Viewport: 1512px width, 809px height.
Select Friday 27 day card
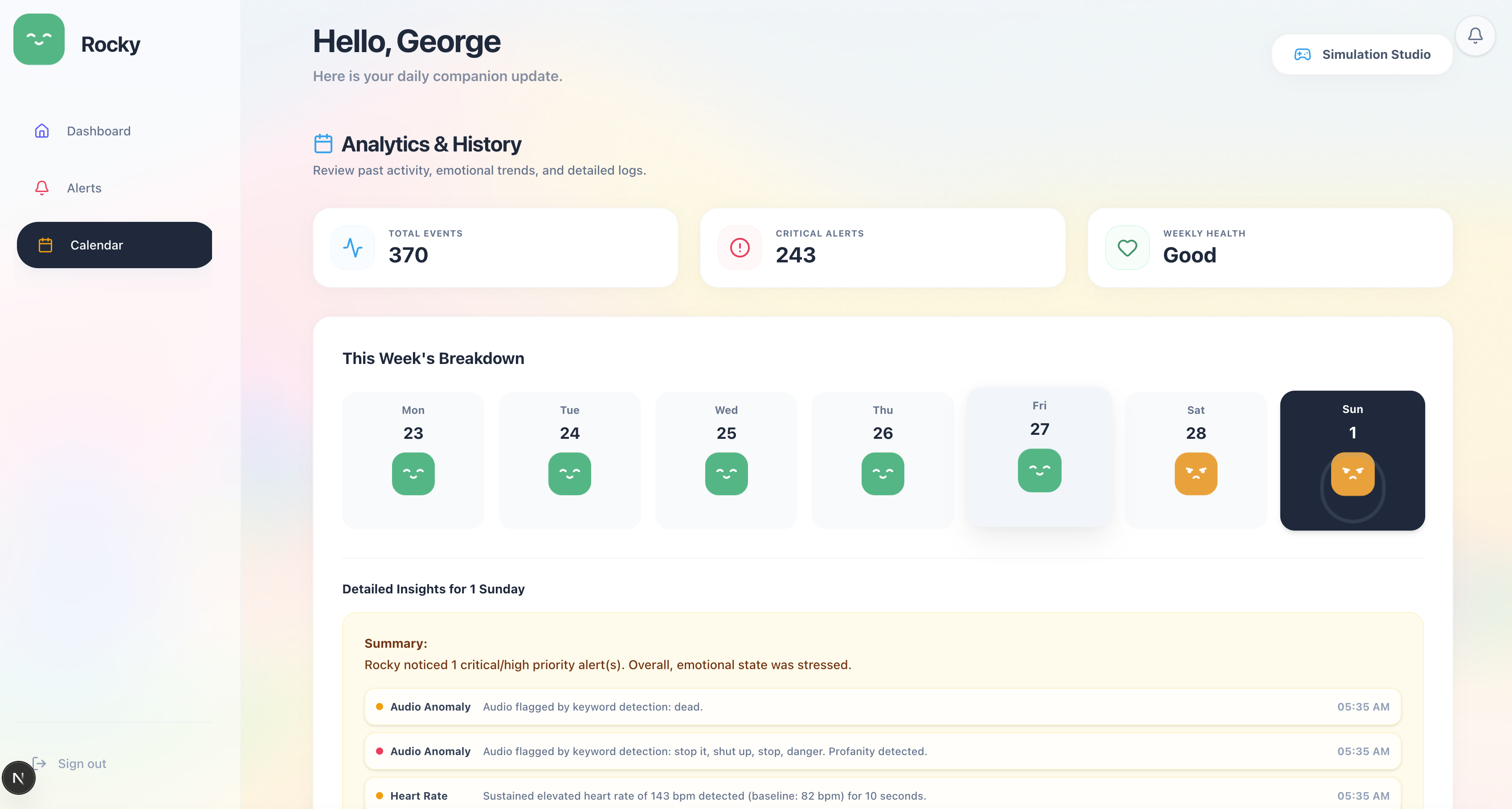click(1039, 457)
